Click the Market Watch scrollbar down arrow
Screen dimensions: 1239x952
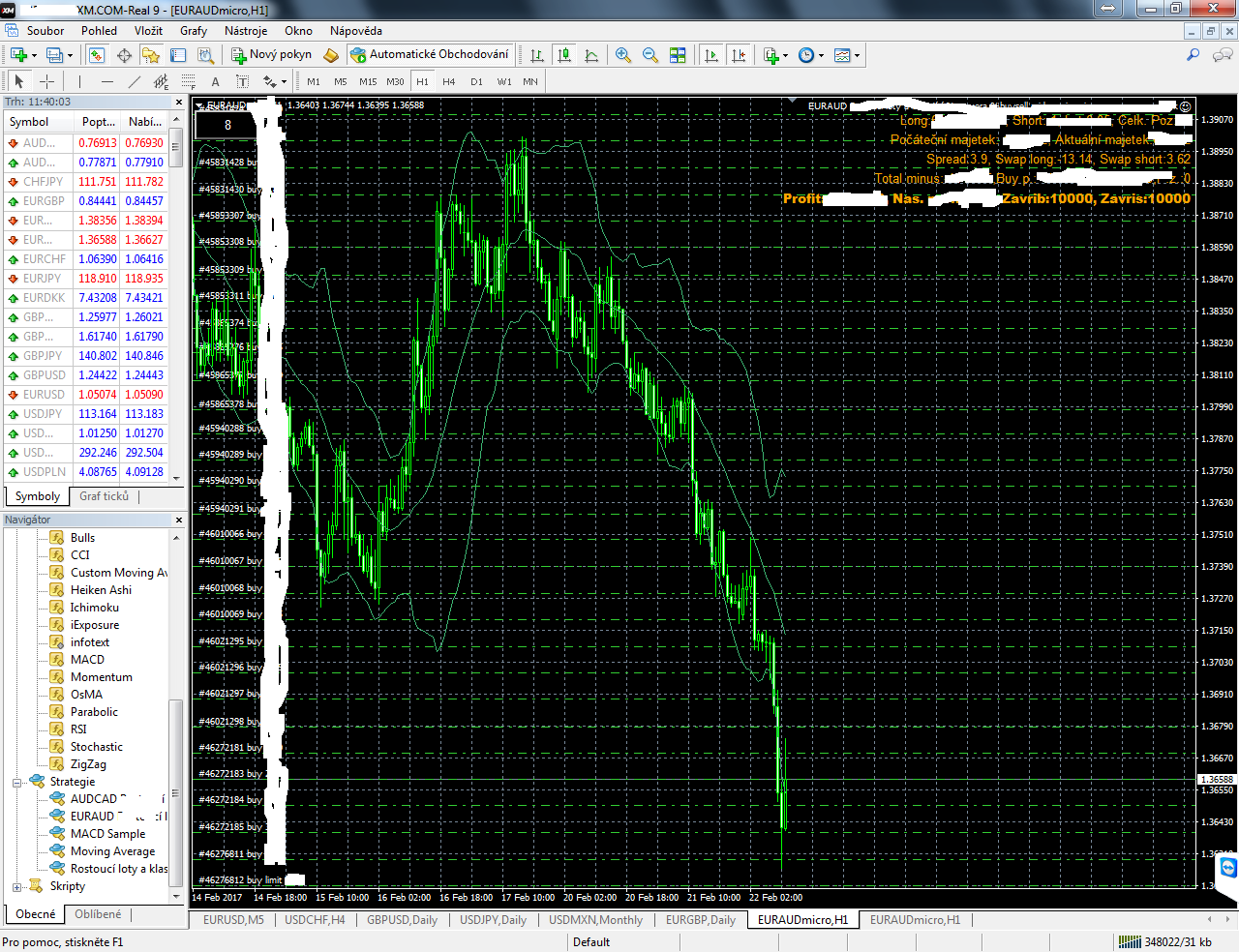point(176,477)
